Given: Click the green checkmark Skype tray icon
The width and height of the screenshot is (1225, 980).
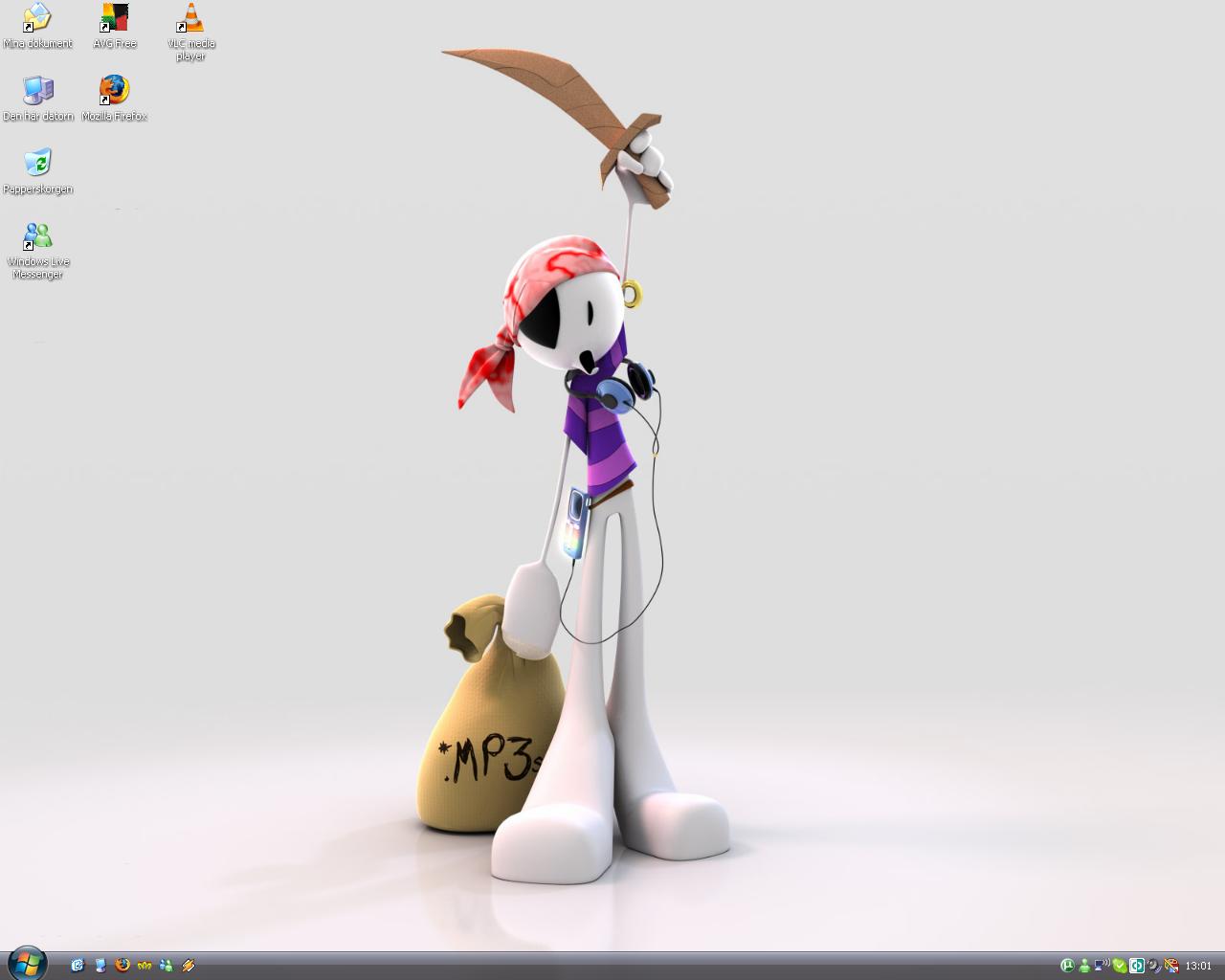Looking at the screenshot, I should tap(1120, 966).
